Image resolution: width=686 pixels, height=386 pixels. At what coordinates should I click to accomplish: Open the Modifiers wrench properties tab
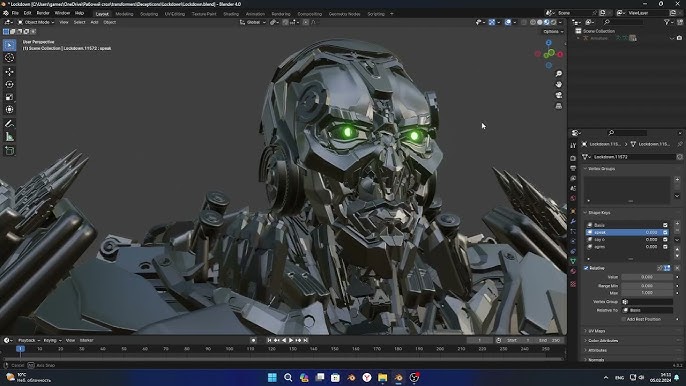(x=573, y=221)
